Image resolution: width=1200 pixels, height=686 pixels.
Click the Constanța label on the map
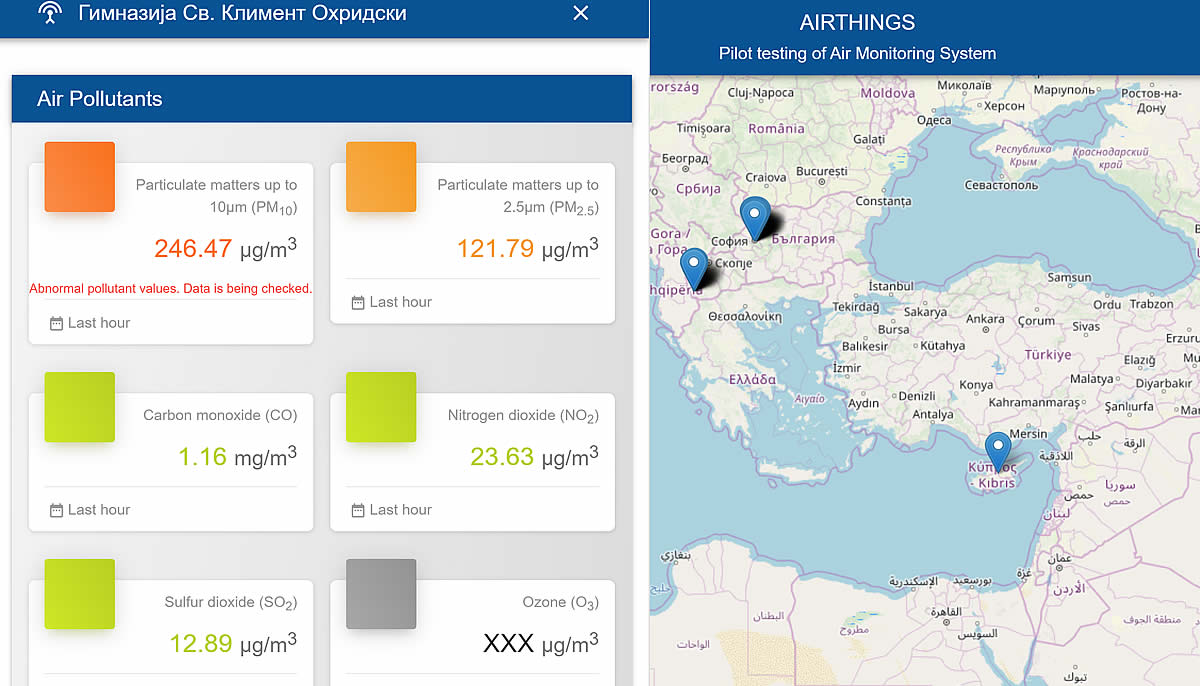pos(883,201)
